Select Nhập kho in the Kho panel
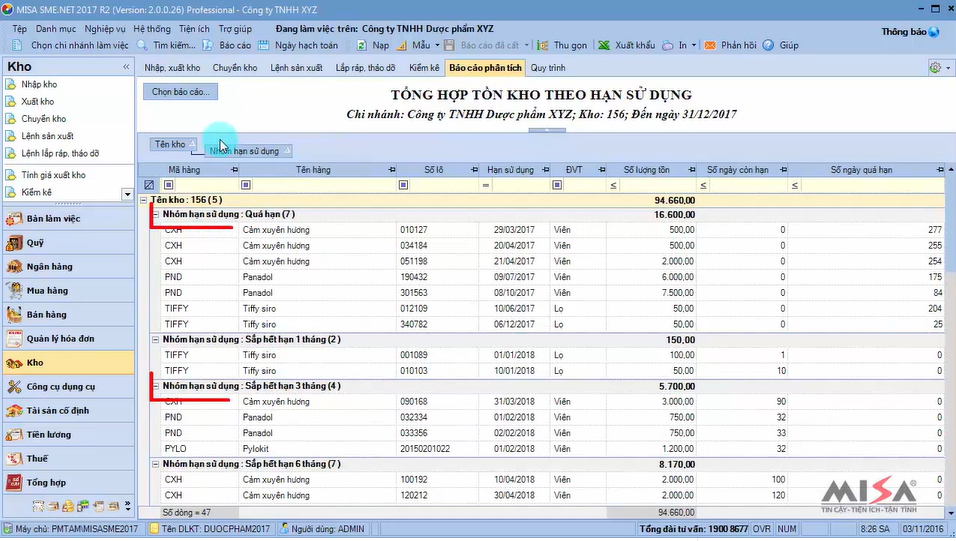Screen dimensions: 956x541 tap(39, 84)
